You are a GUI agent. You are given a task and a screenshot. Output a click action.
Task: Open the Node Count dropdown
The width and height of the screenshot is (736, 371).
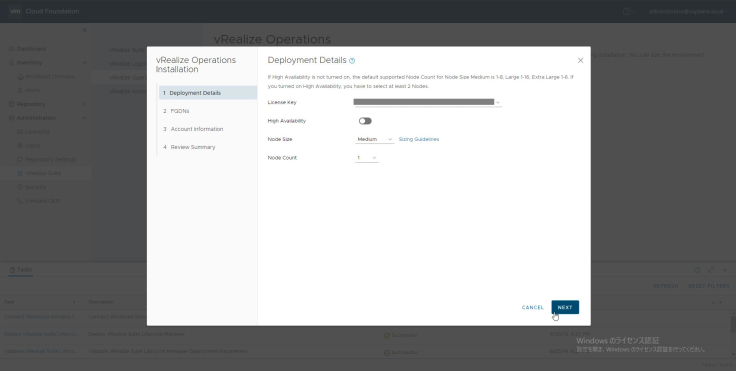[367, 158]
